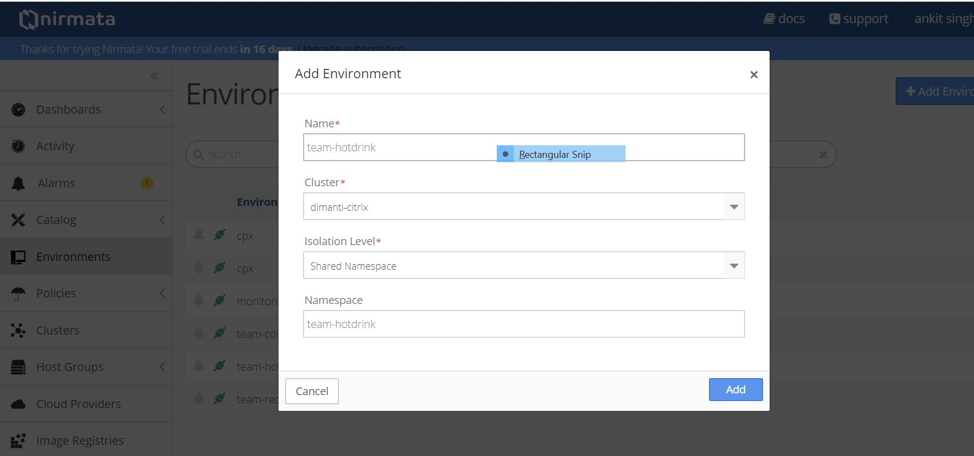Open the Isolation Level dropdown
Viewport: 974px width, 456px height.
(x=733, y=266)
